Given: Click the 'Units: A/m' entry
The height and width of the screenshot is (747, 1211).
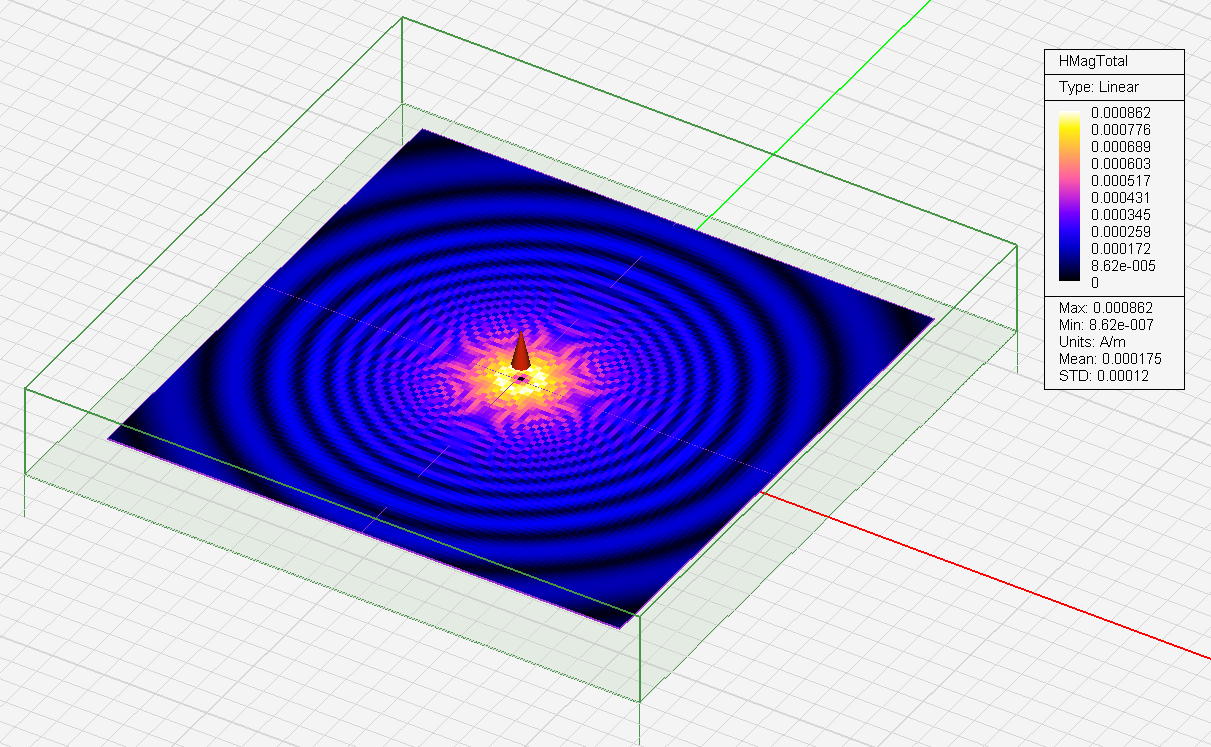Looking at the screenshot, I should click(1091, 341).
